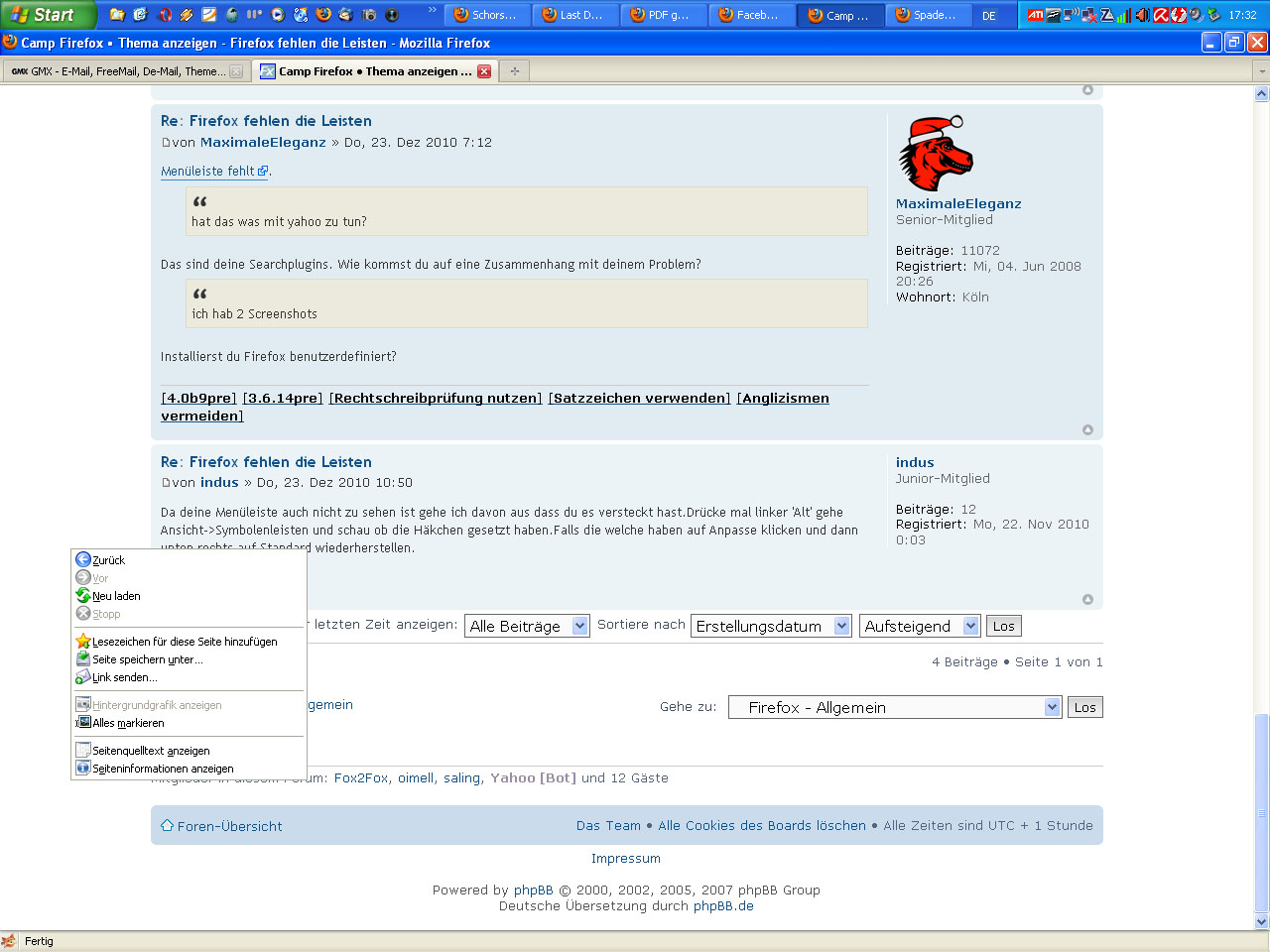This screenshot has width=1270, height=952.
Task: Click Alle Cookies des Boards löschen link
Action: click(x=762, y=826)
